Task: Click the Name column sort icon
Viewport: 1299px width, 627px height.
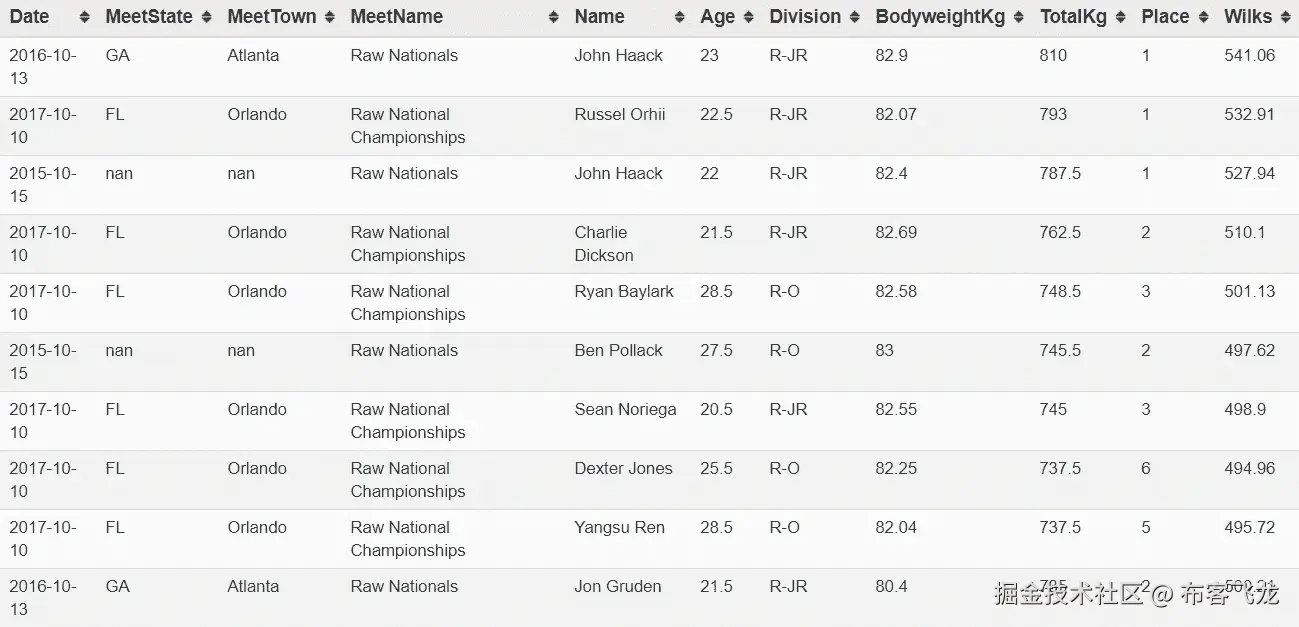Action: (680, 18)
